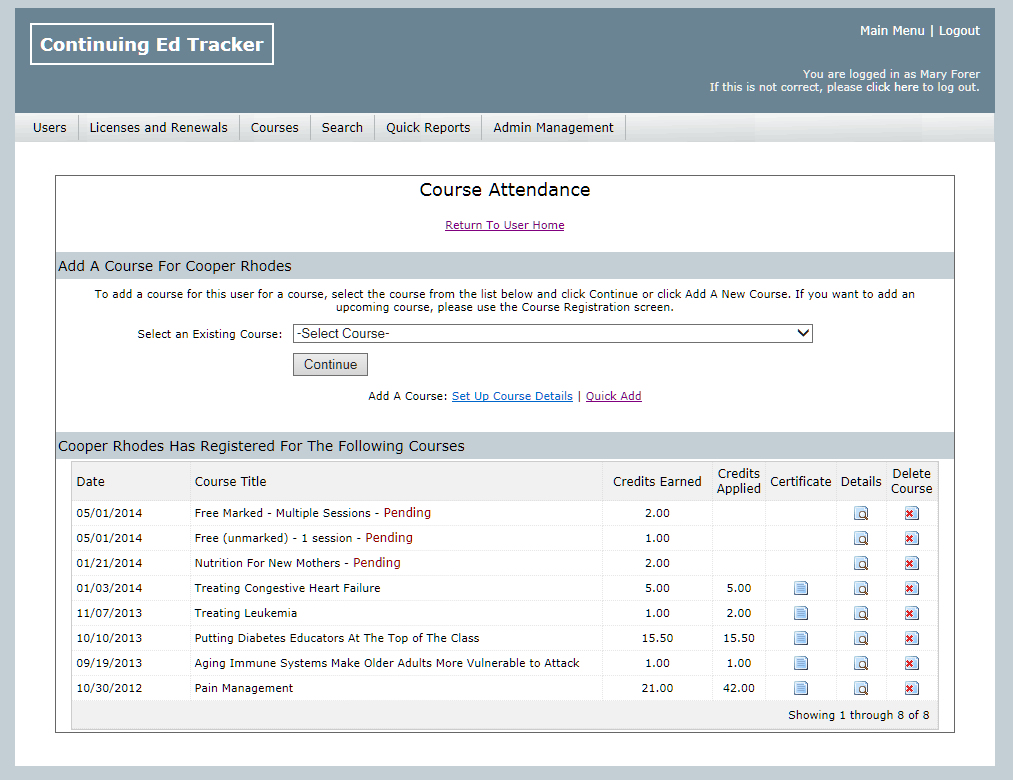
Task: Delete the Free (unmarked) - 1 session course
Action: tap(911, 538)
